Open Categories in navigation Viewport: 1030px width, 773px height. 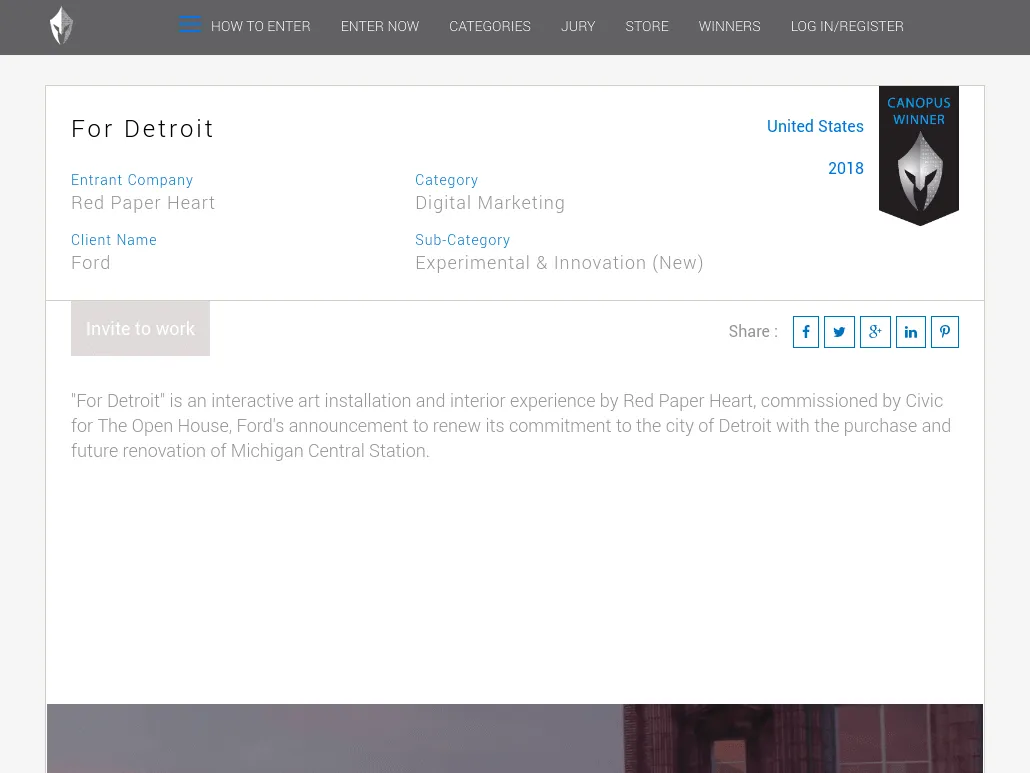click(490, 26)
